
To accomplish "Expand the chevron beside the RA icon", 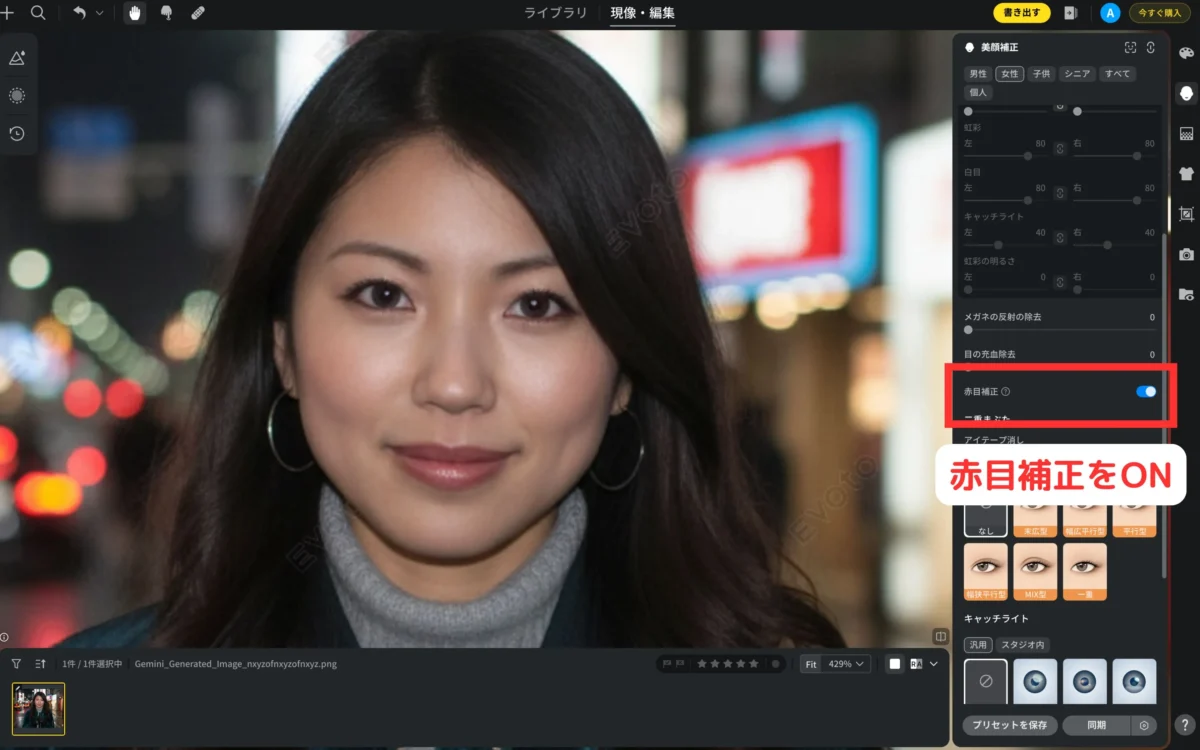I will (x=934, y=663).
